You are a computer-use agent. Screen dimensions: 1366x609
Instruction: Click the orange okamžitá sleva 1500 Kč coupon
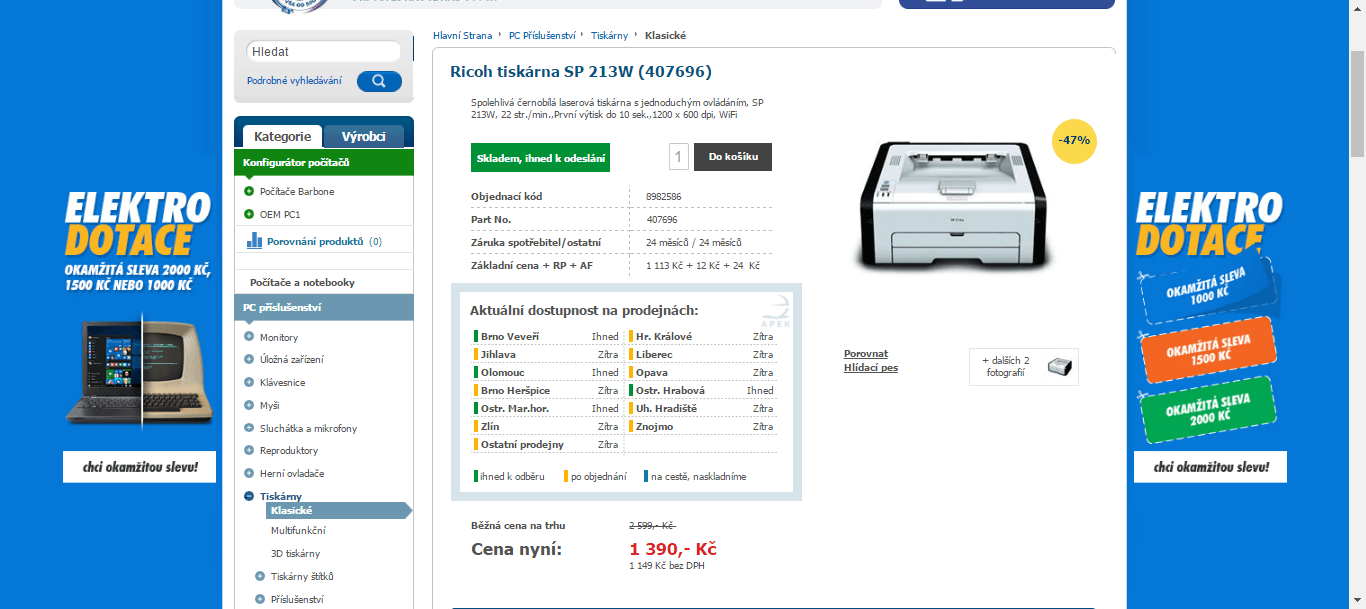coord(1208,348)
